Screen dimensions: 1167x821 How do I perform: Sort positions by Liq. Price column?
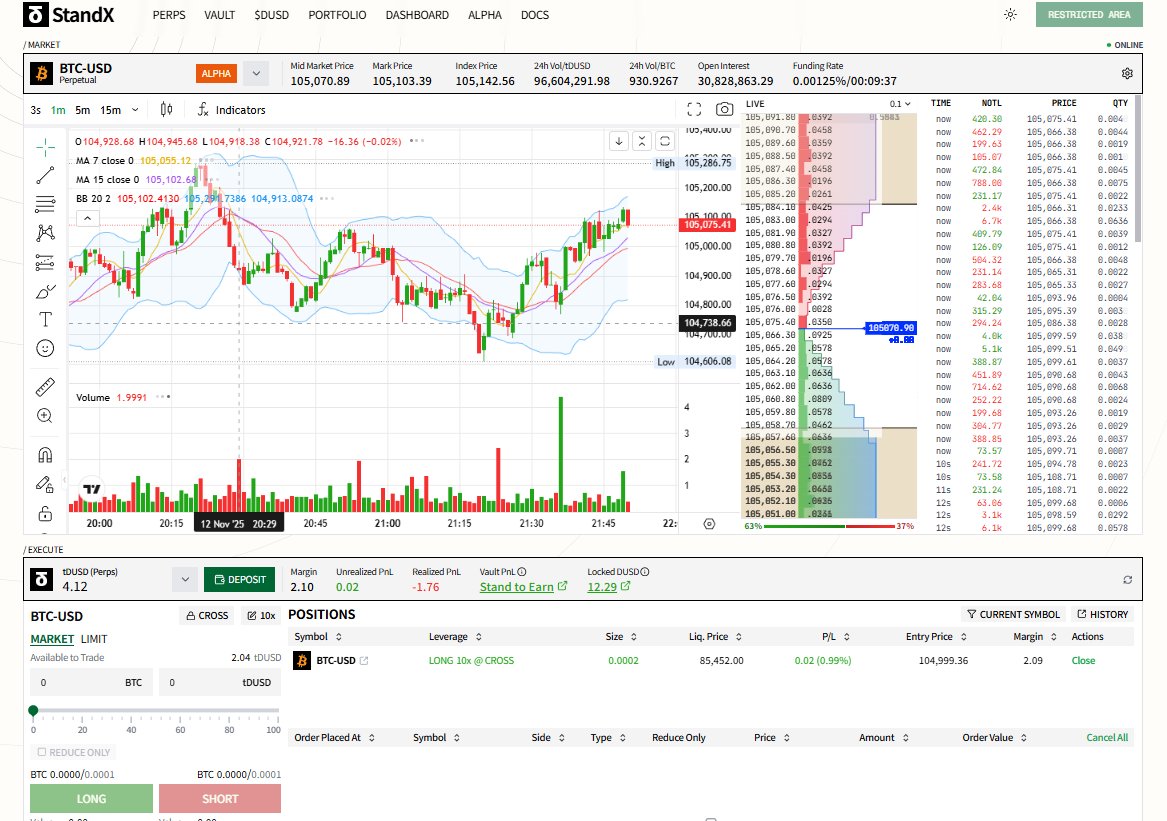pos(715,636)
